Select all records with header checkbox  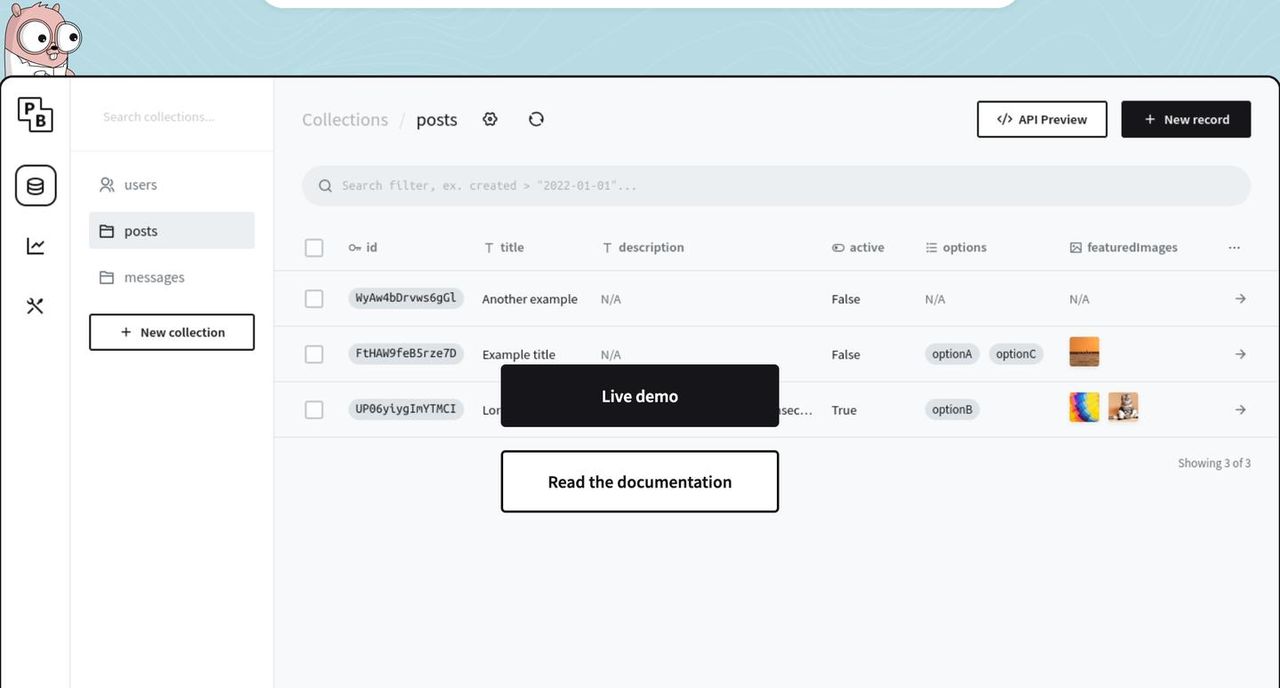pos(314,247)
